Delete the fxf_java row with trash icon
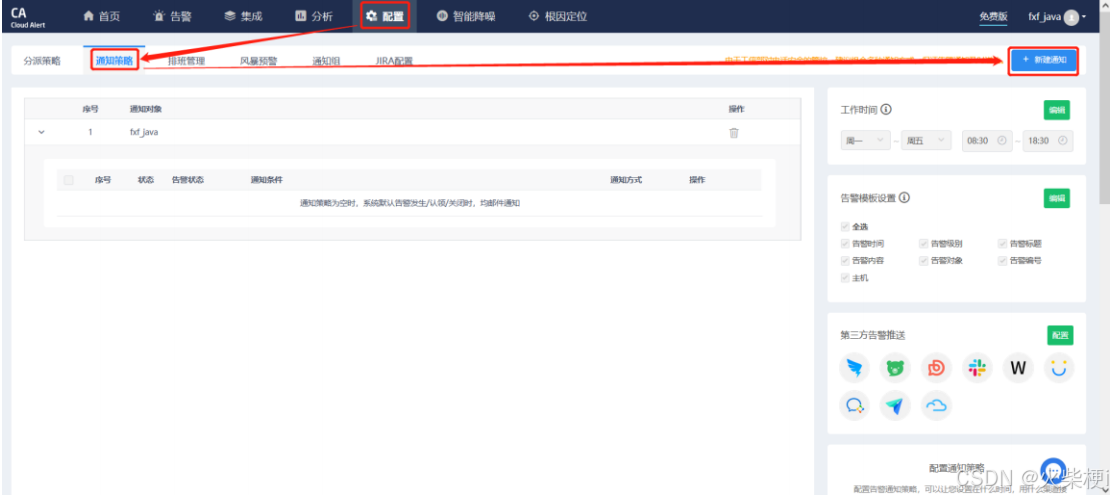This screenshot has height=498, width=1113. point(734,133)
